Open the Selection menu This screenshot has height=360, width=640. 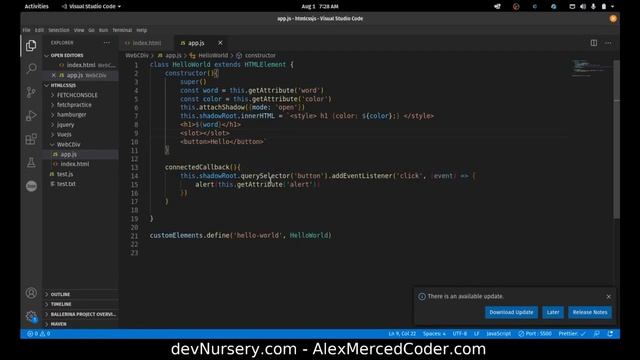coord(59,30)
